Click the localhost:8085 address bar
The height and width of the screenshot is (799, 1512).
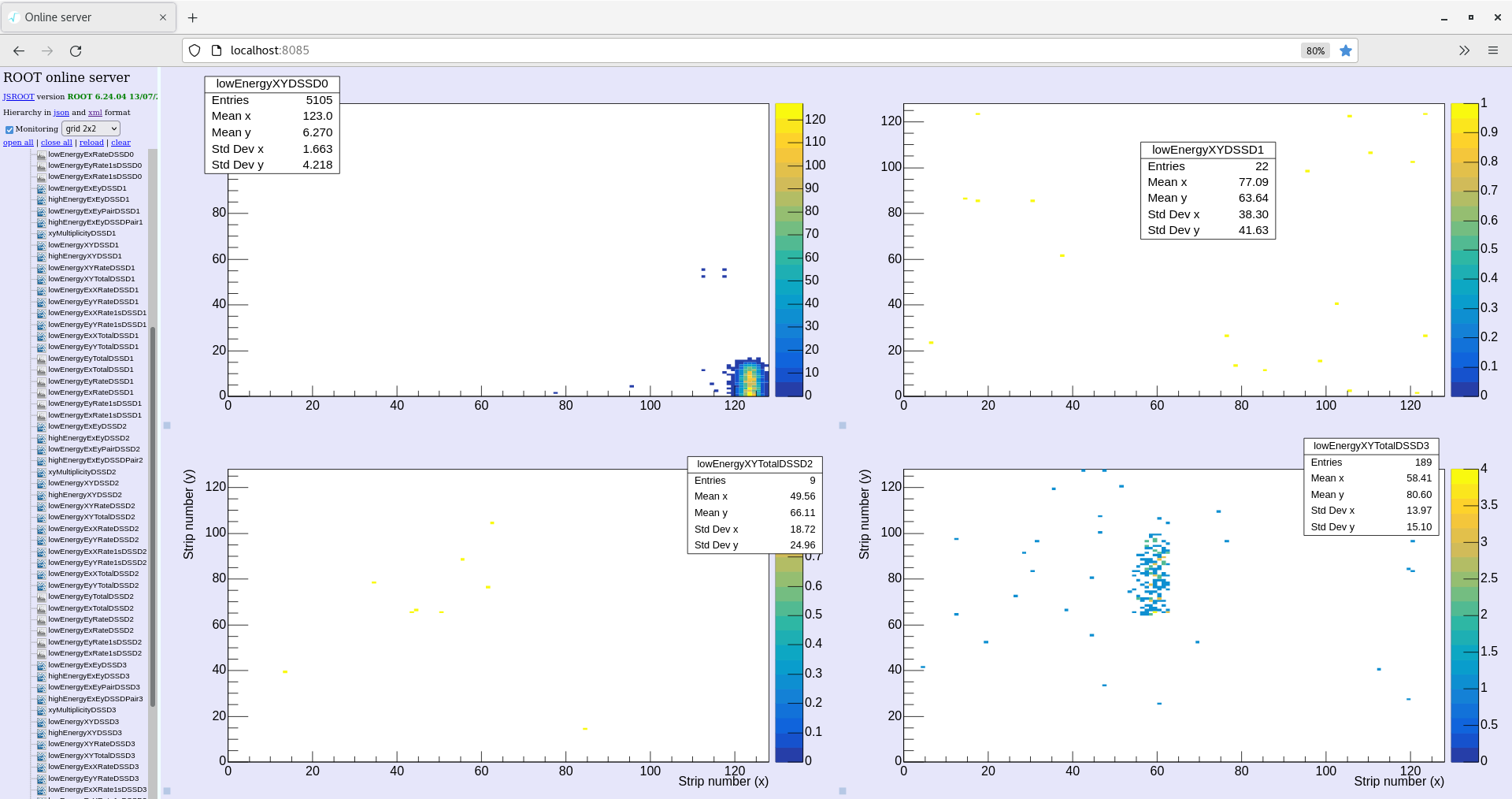tap(709, 50)
